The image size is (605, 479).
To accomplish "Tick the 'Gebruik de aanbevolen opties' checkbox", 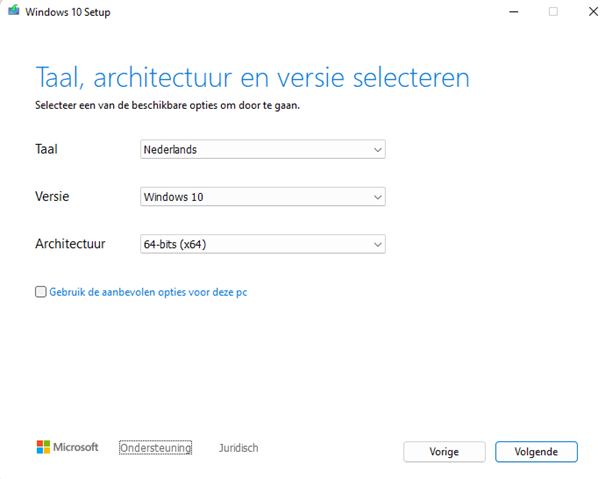I will [41, 292].
